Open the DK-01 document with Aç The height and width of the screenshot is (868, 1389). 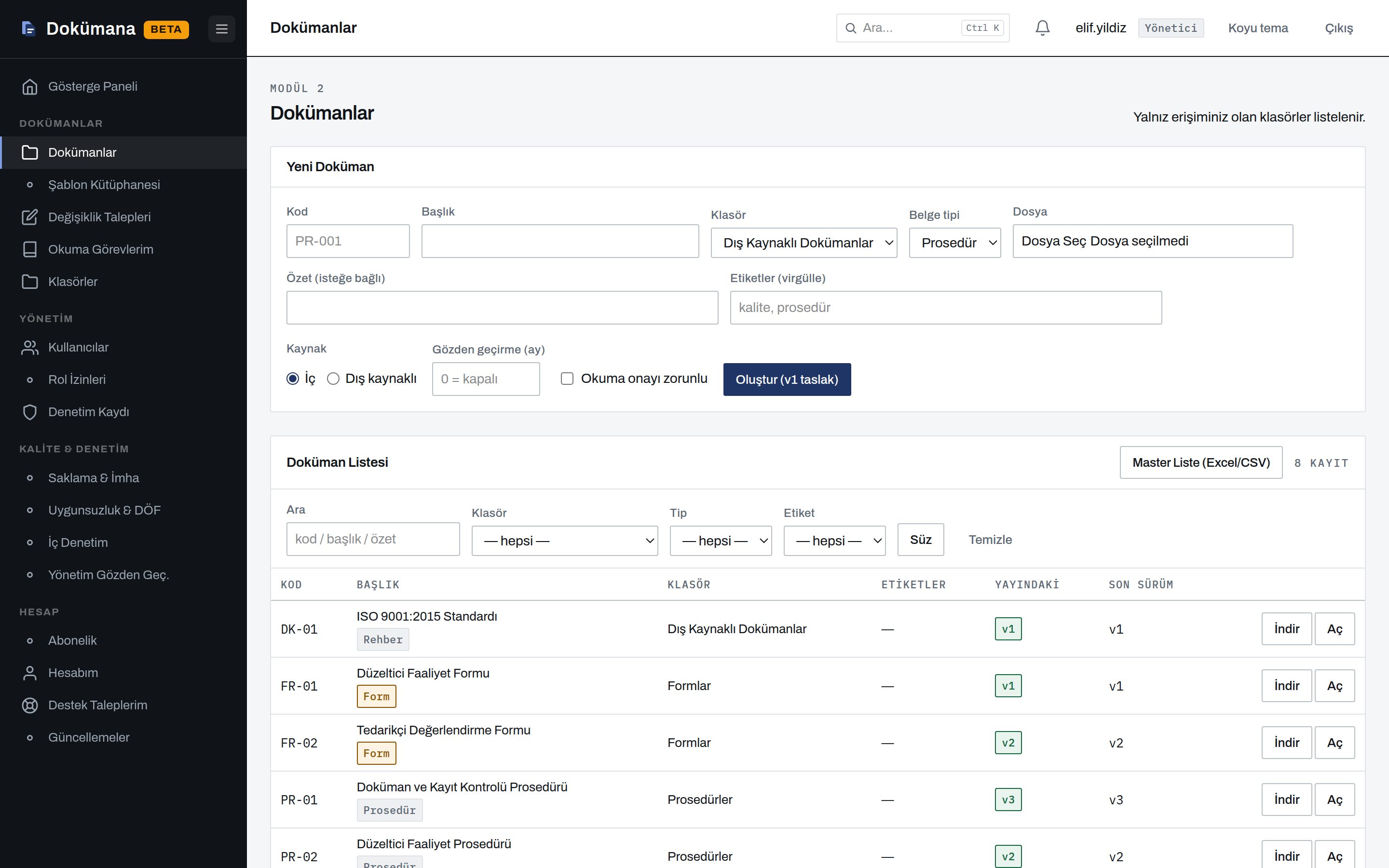(x=1335, y=629)
